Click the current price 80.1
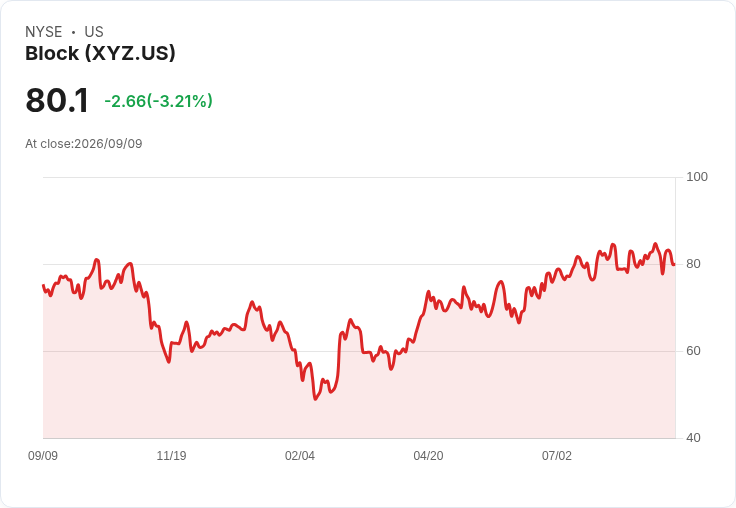 [x=57, y=100]
